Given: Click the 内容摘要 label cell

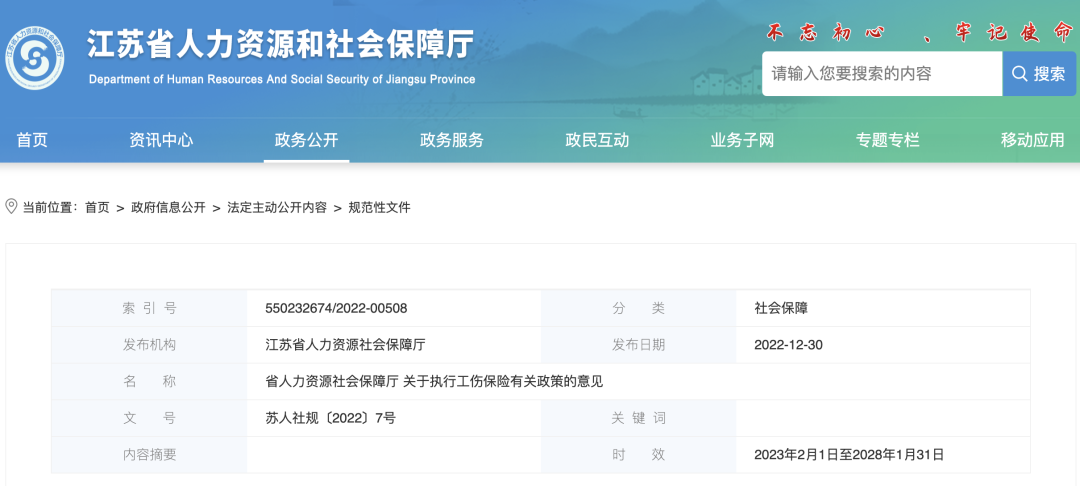Looking at the screenshot, I should click(x=149, y=454).
